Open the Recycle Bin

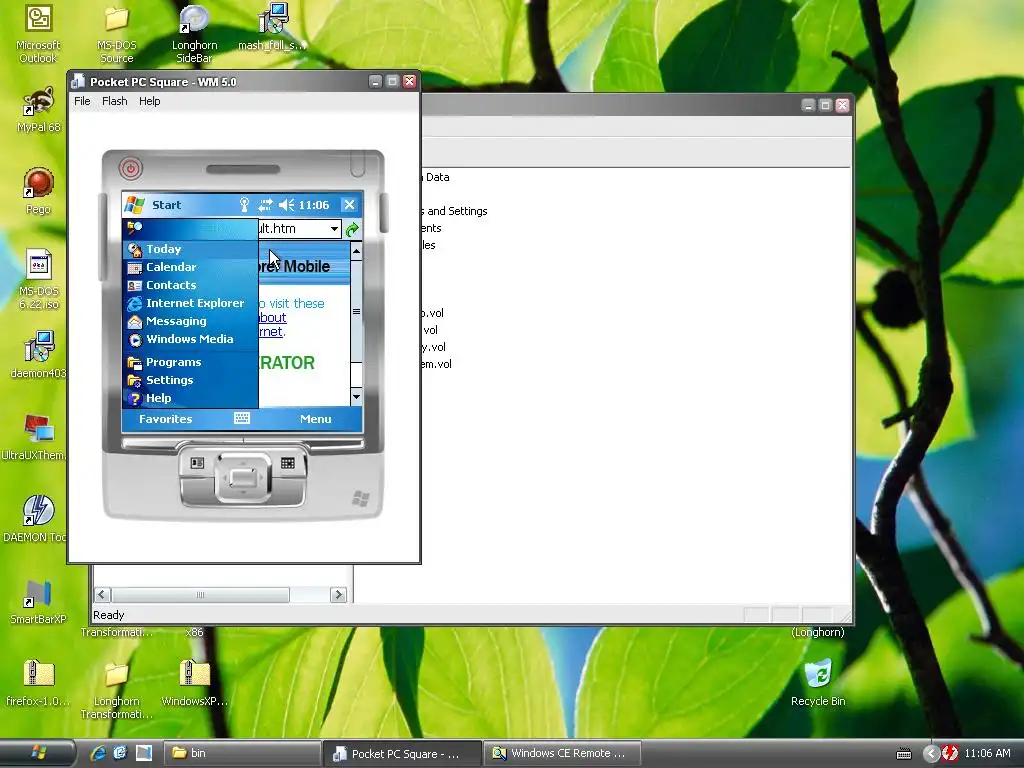(x=818, y=683)
